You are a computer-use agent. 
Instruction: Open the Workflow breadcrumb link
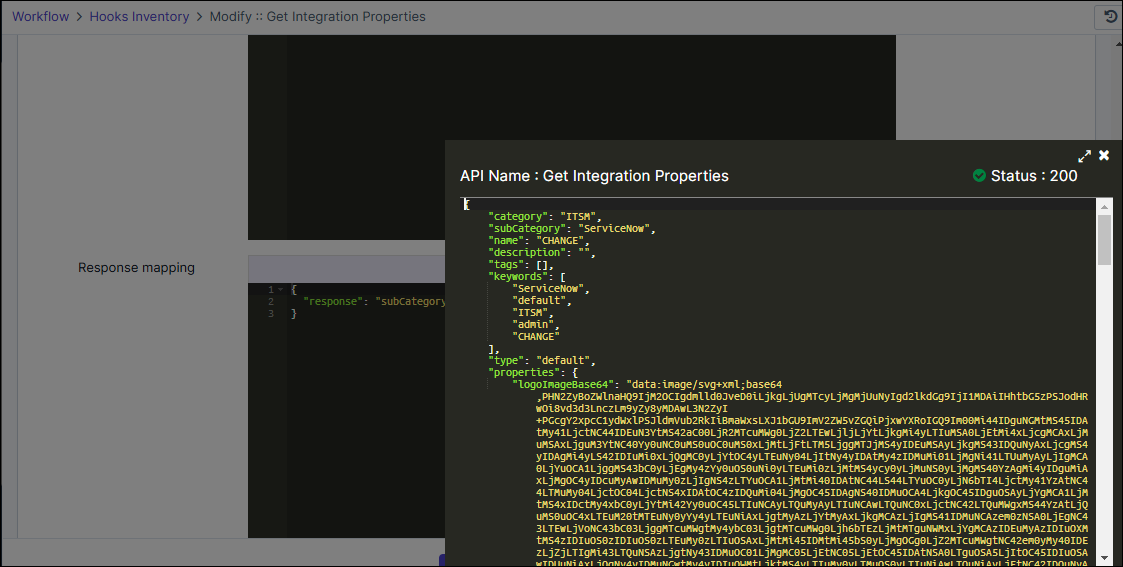[x=40, y=16]
